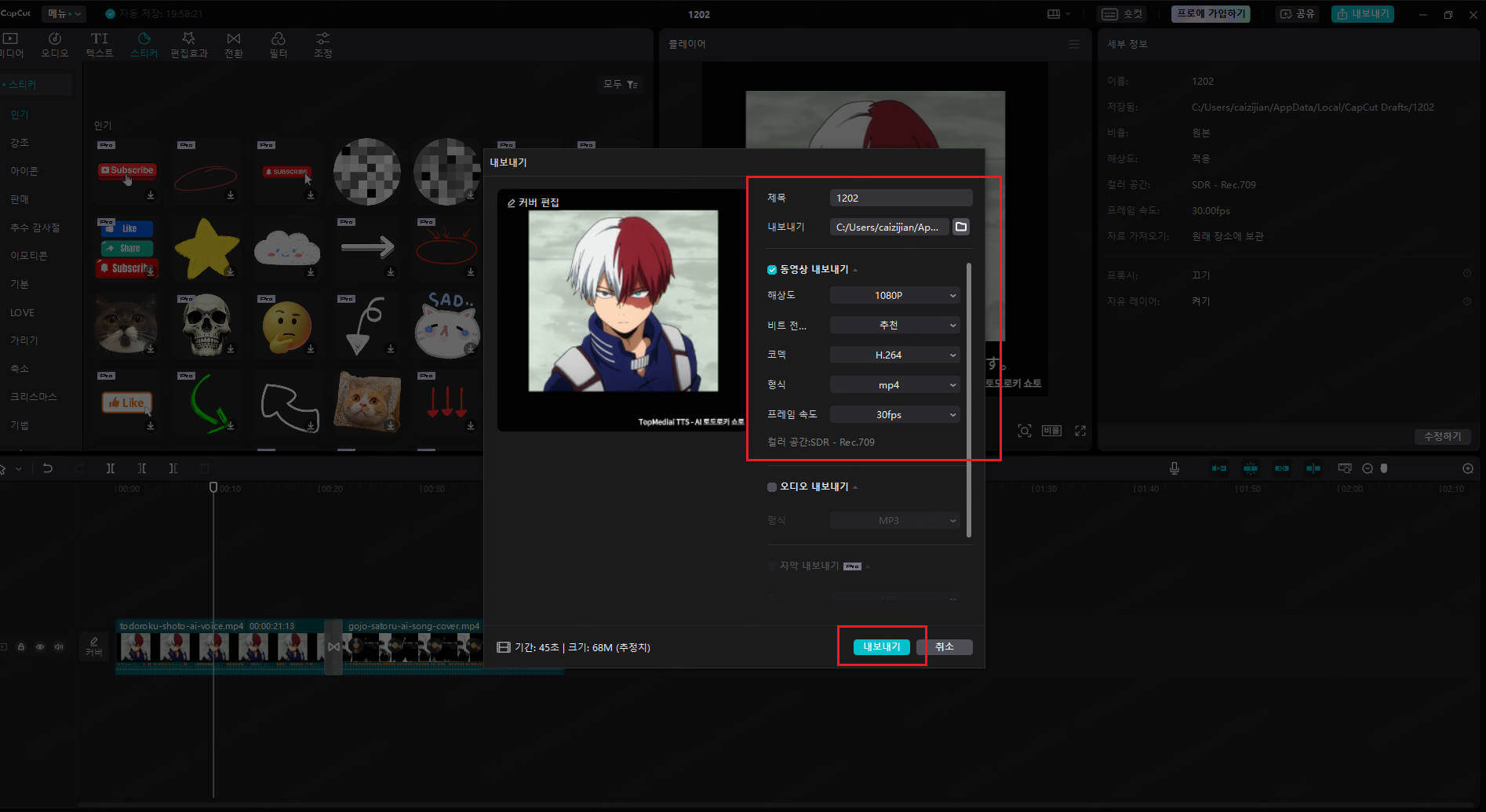
Task: Hide the video track with the eye icon
Action: click(x=40, y=647)
